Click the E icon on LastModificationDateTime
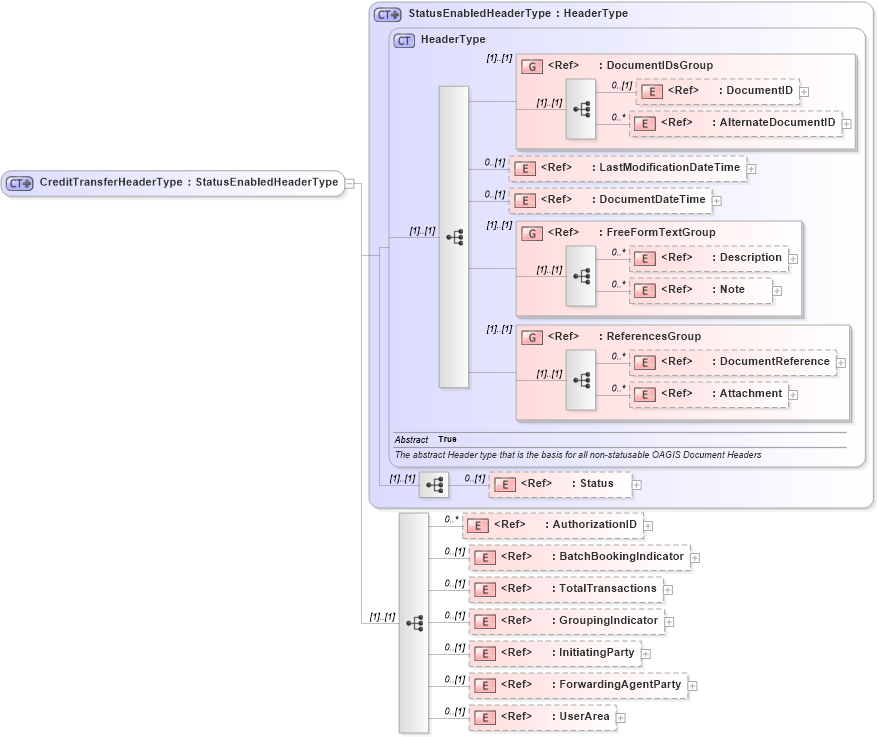This screenshot has width=878, height=737. click(x=525, y=168)
